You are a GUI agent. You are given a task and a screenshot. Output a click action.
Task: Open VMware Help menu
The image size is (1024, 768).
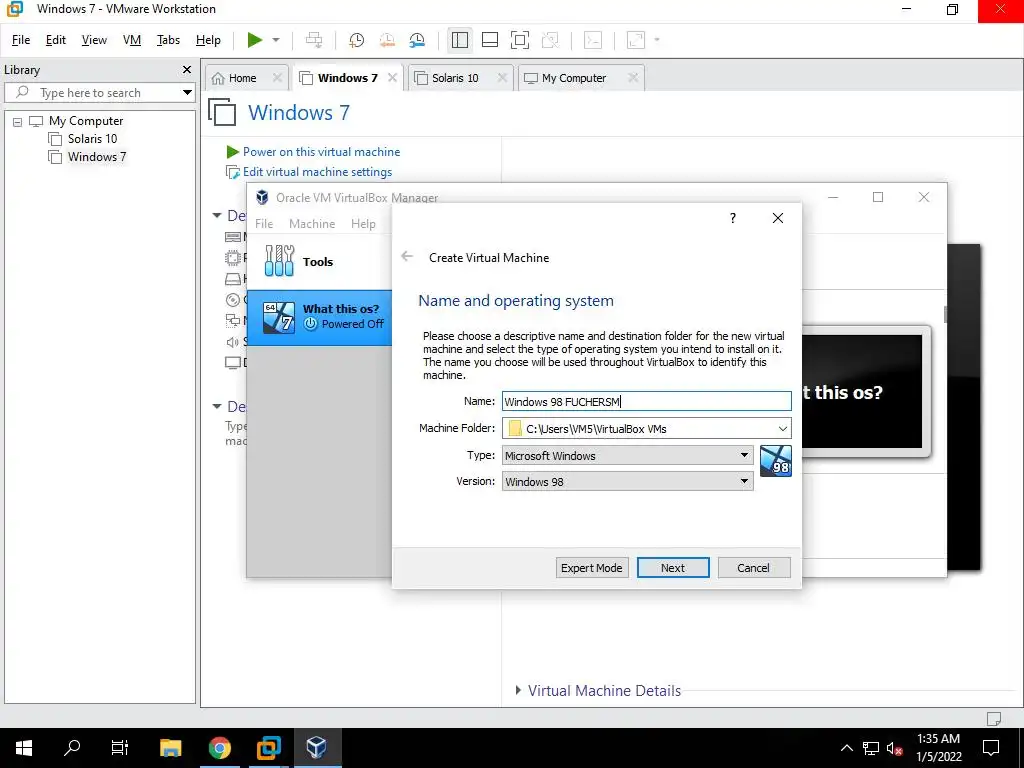[x=208, y=40]
